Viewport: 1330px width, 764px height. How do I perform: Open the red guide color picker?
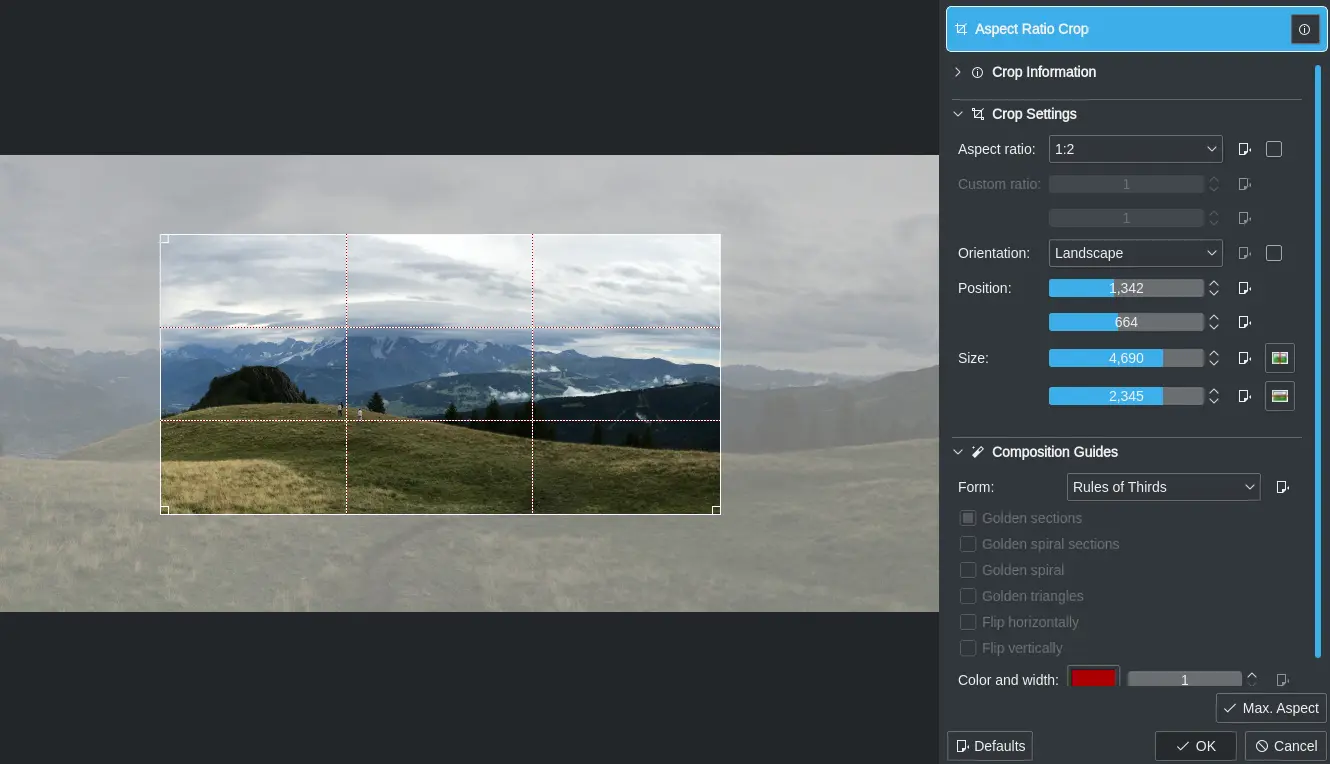pos(1093,677)
